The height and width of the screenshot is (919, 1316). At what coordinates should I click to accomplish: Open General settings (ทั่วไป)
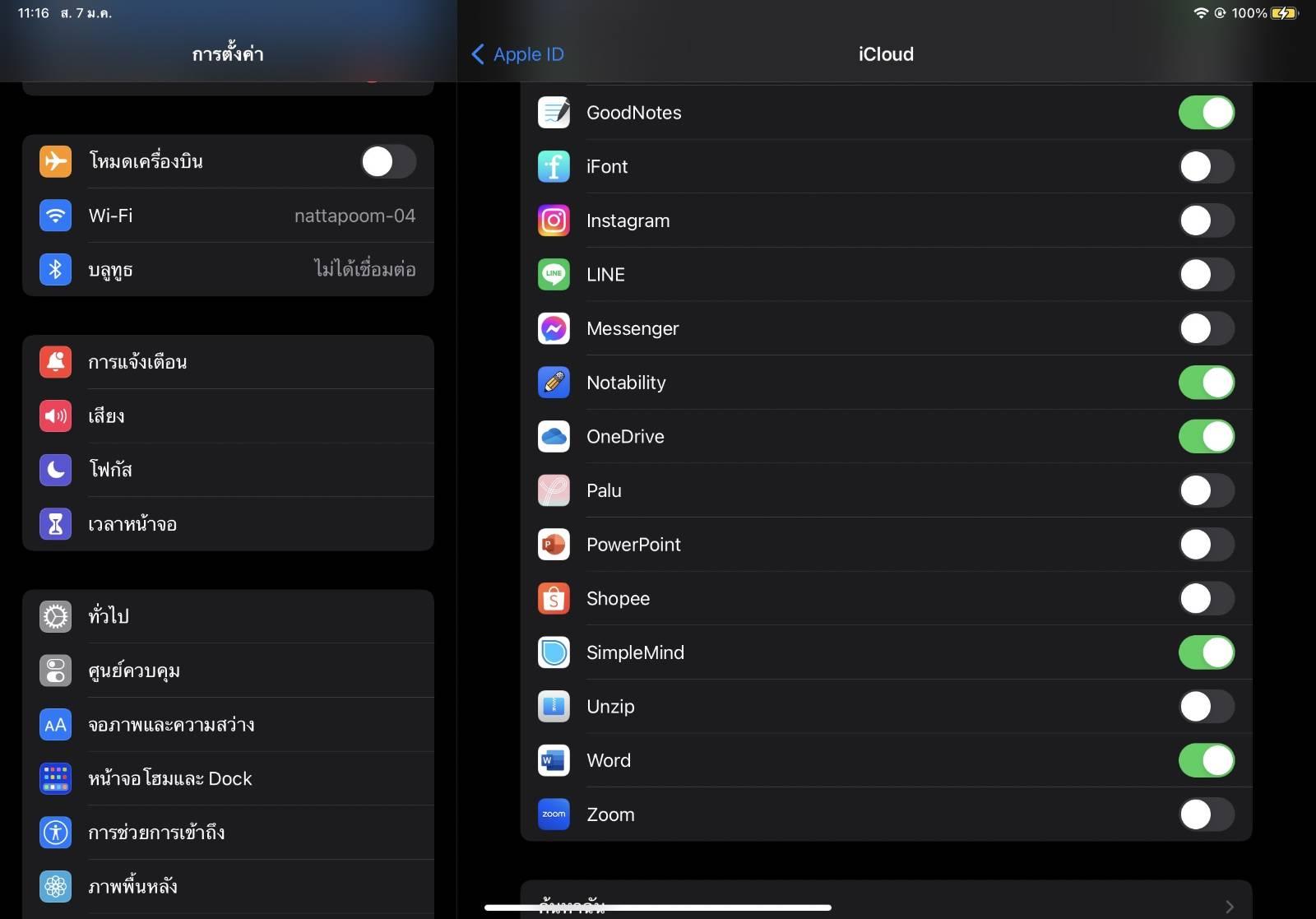coord(228,616)
